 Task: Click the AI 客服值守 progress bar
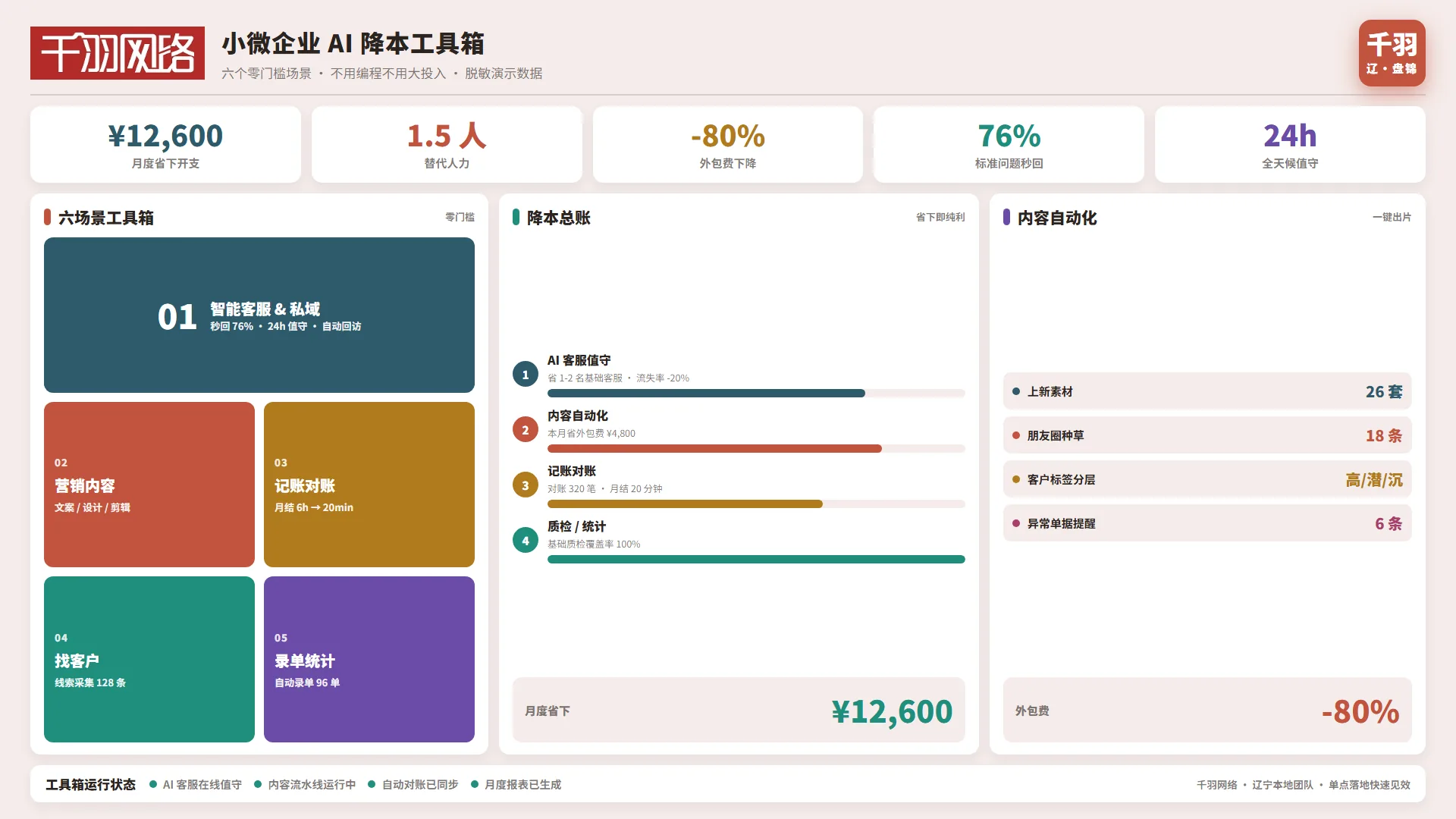click(756, 393)
